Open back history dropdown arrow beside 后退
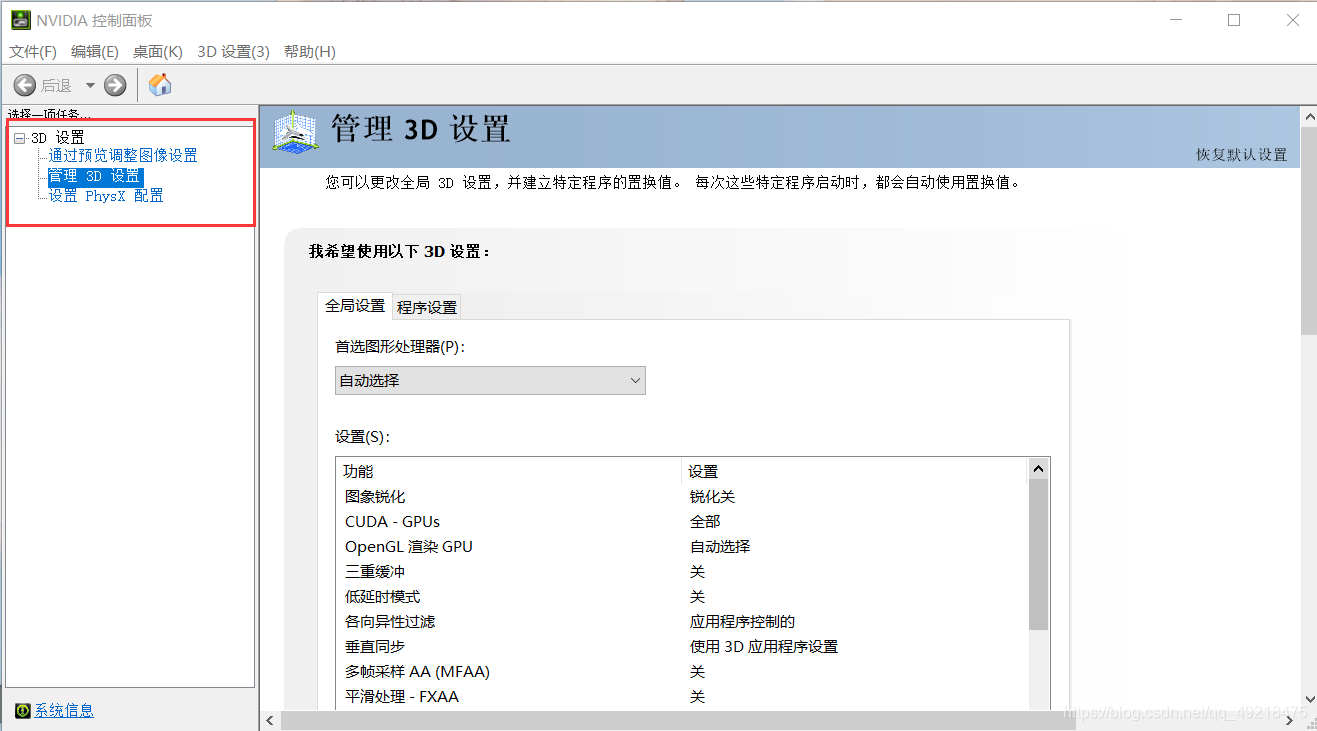This screenshot has width=1317, height=731. pos(90,85)
